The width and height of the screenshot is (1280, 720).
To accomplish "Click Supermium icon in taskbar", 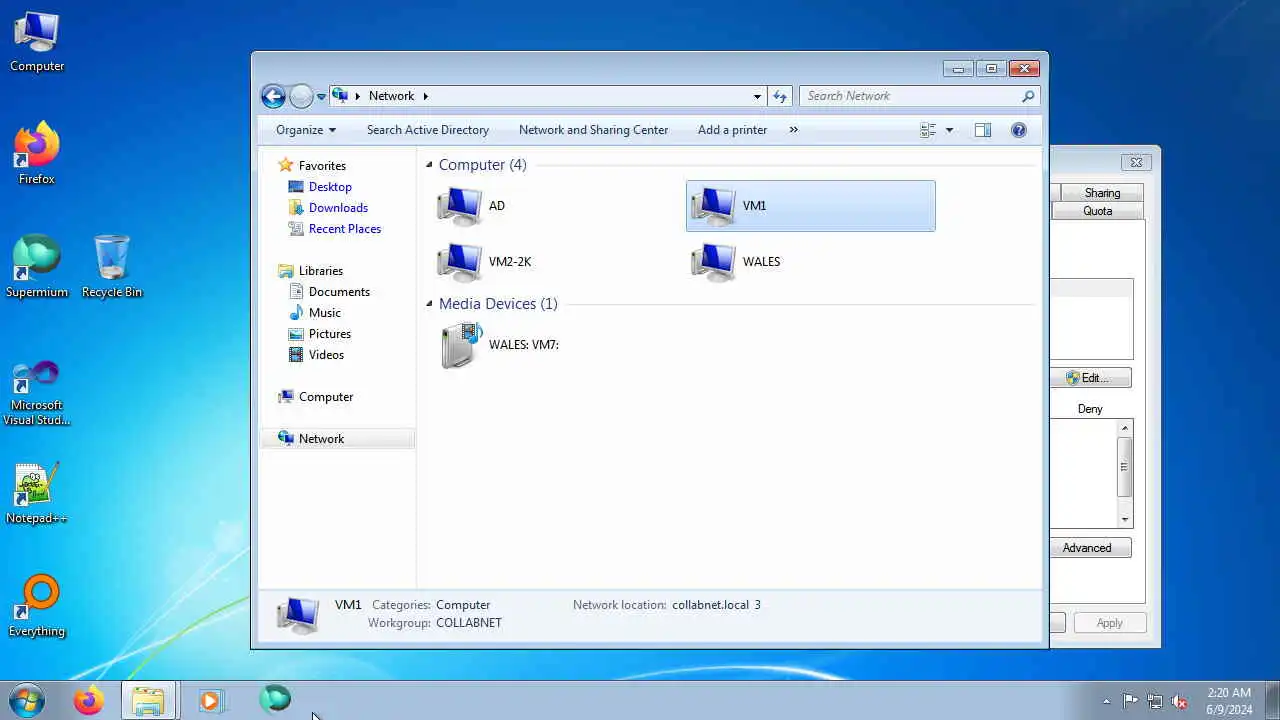I will (x=275, y=699).
